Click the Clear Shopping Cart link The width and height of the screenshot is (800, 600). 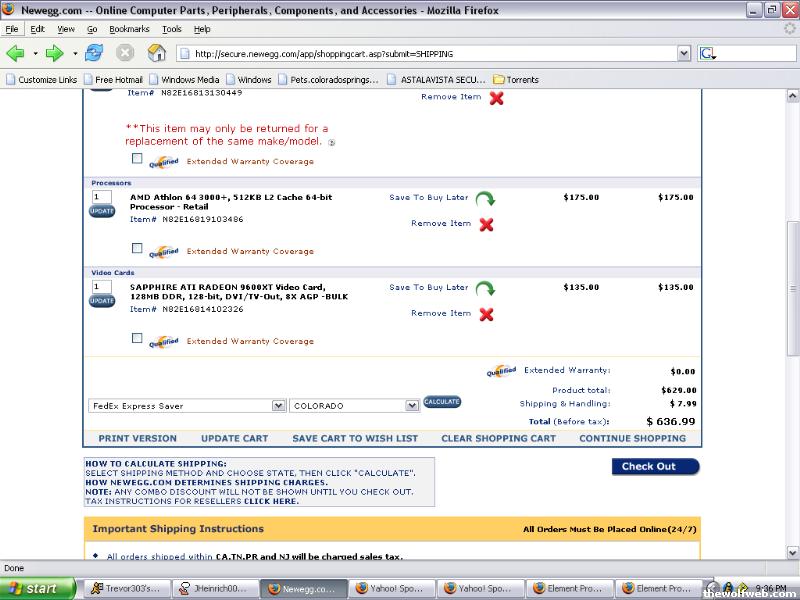pos(498,438)
